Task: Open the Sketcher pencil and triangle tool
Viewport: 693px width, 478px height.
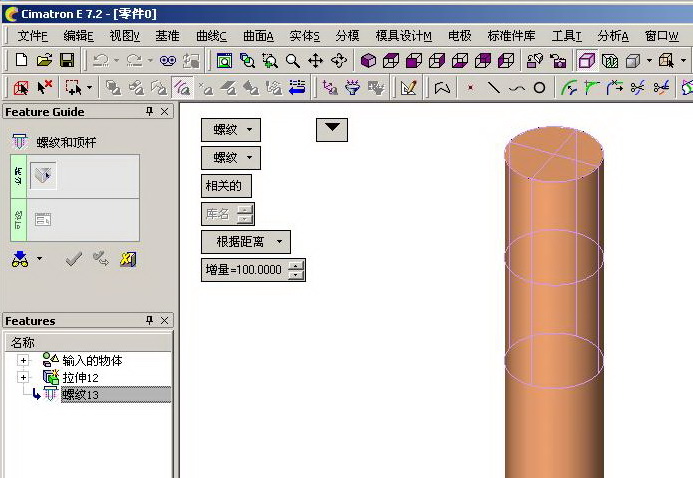Action: [x=408, y=88]
